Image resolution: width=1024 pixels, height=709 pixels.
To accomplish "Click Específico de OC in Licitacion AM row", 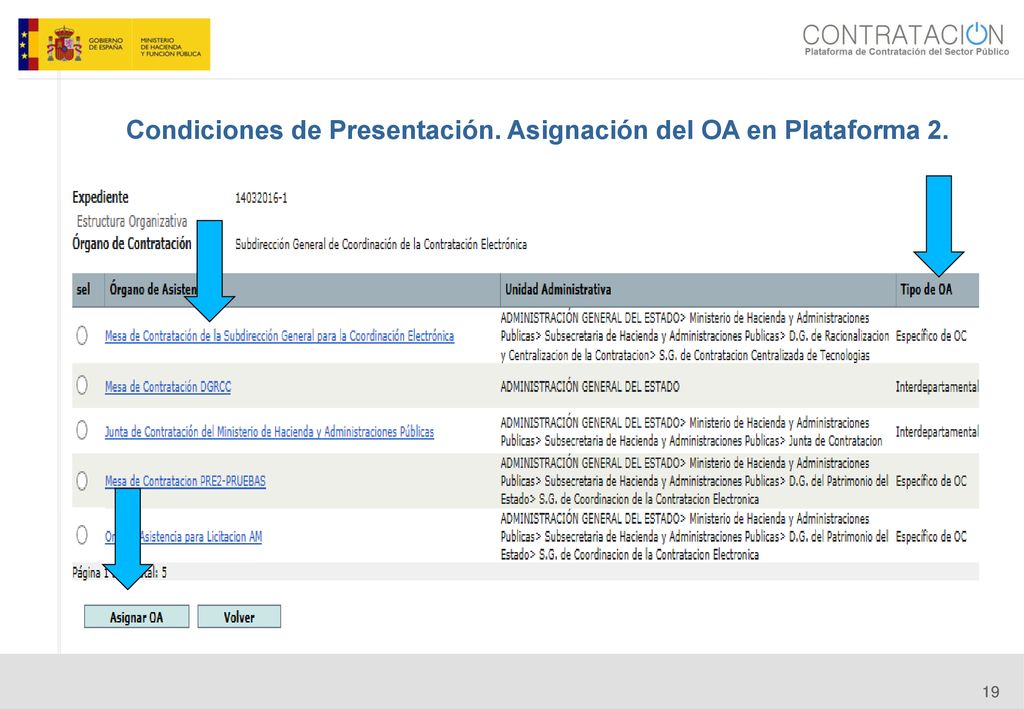I will (x=931, y=537).
